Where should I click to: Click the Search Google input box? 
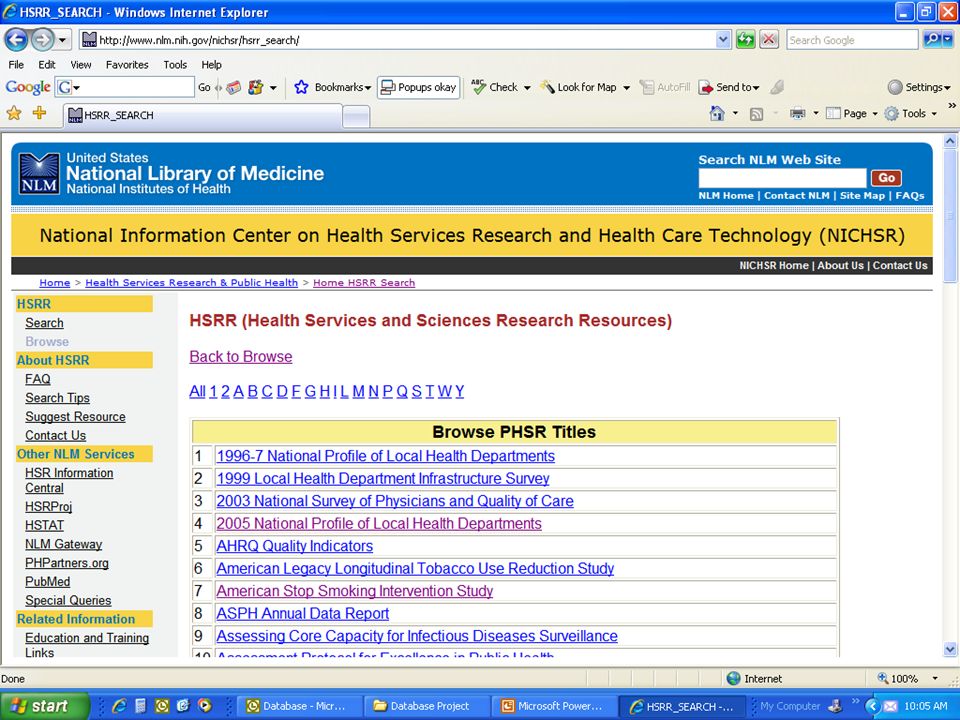point(852,40)
